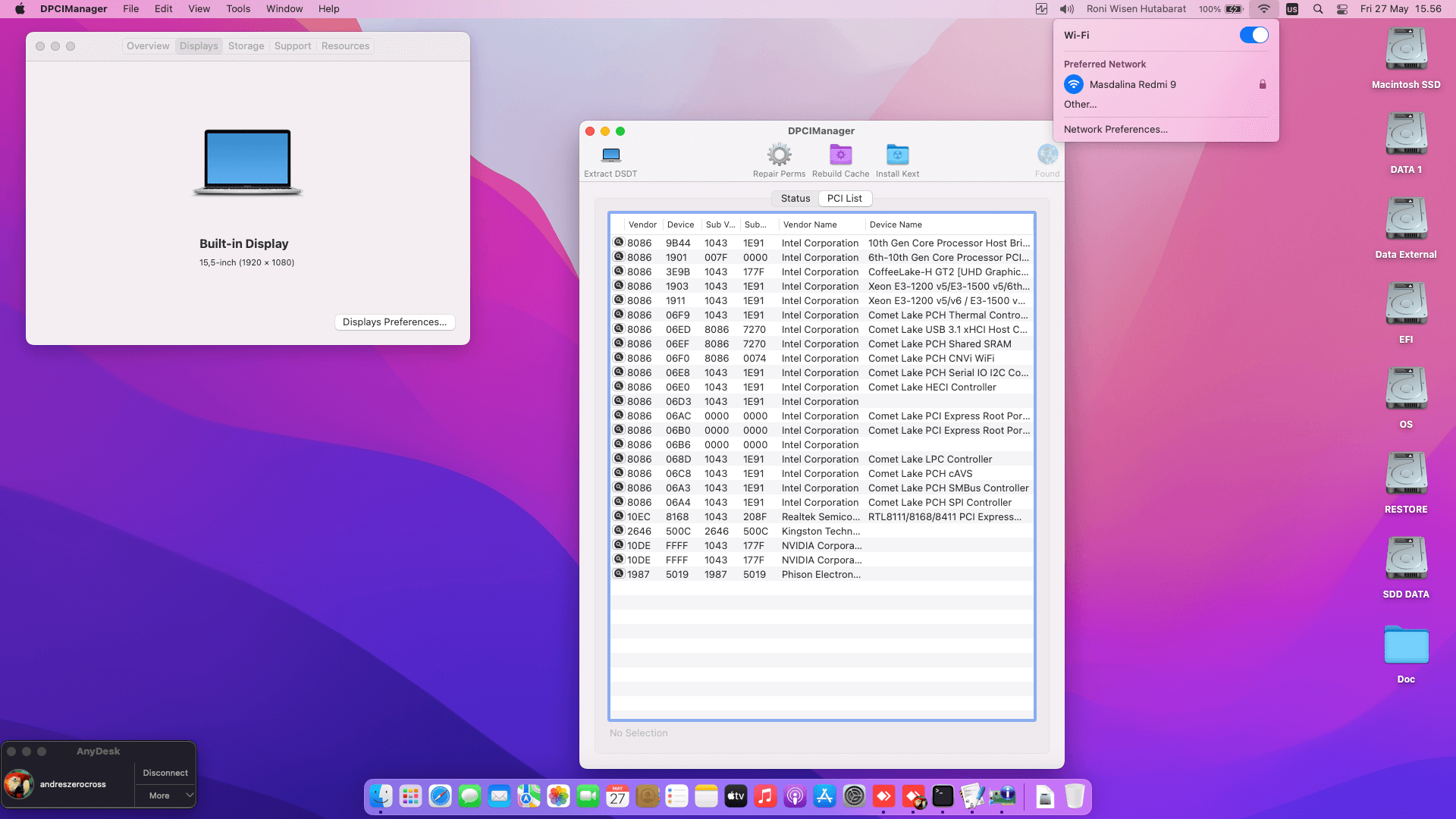Click the date and time in menu bar
1456x819 pixels.
pos(1401,9)
